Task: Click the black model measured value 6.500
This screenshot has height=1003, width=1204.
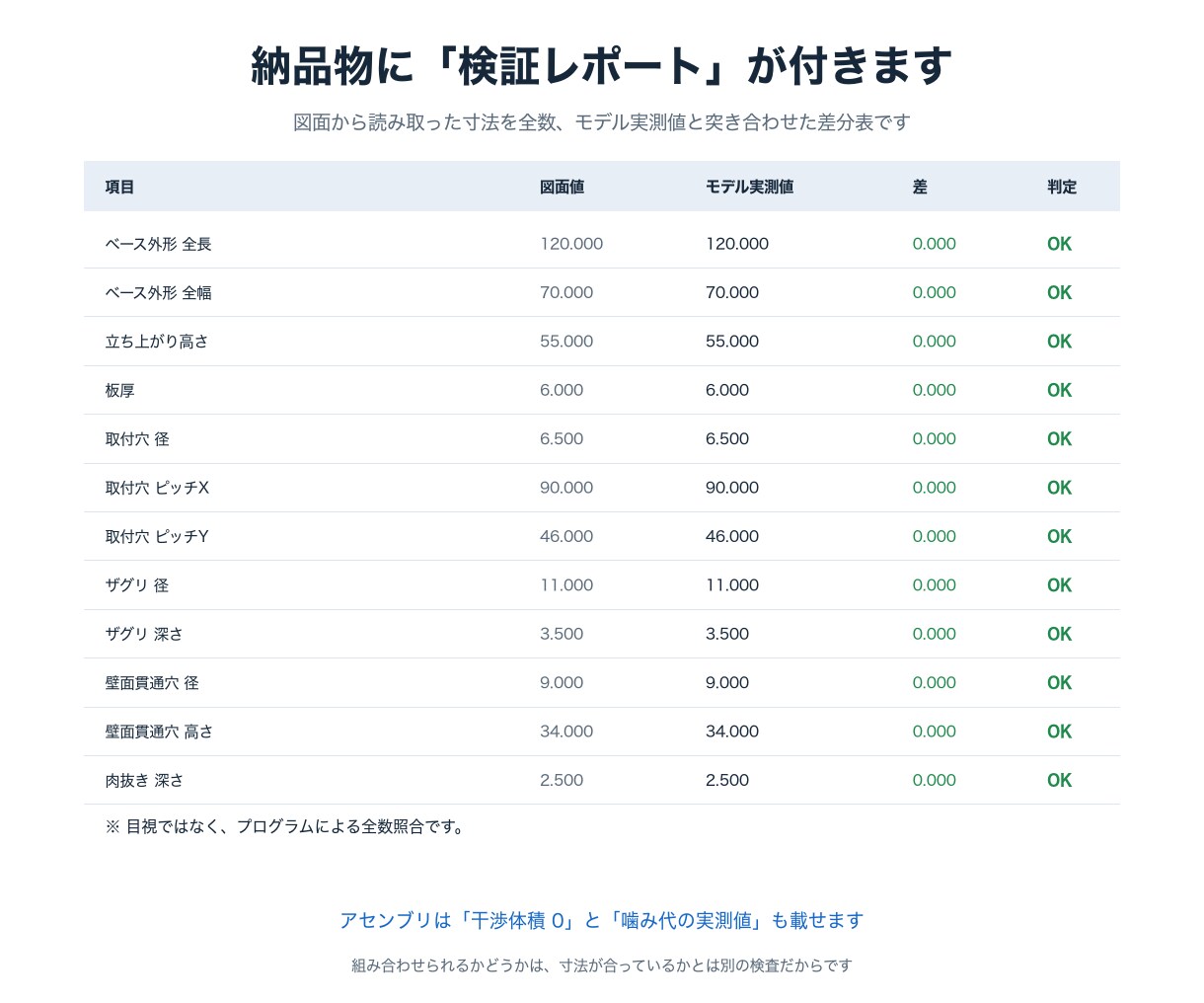Action: [x=727, y=438]
